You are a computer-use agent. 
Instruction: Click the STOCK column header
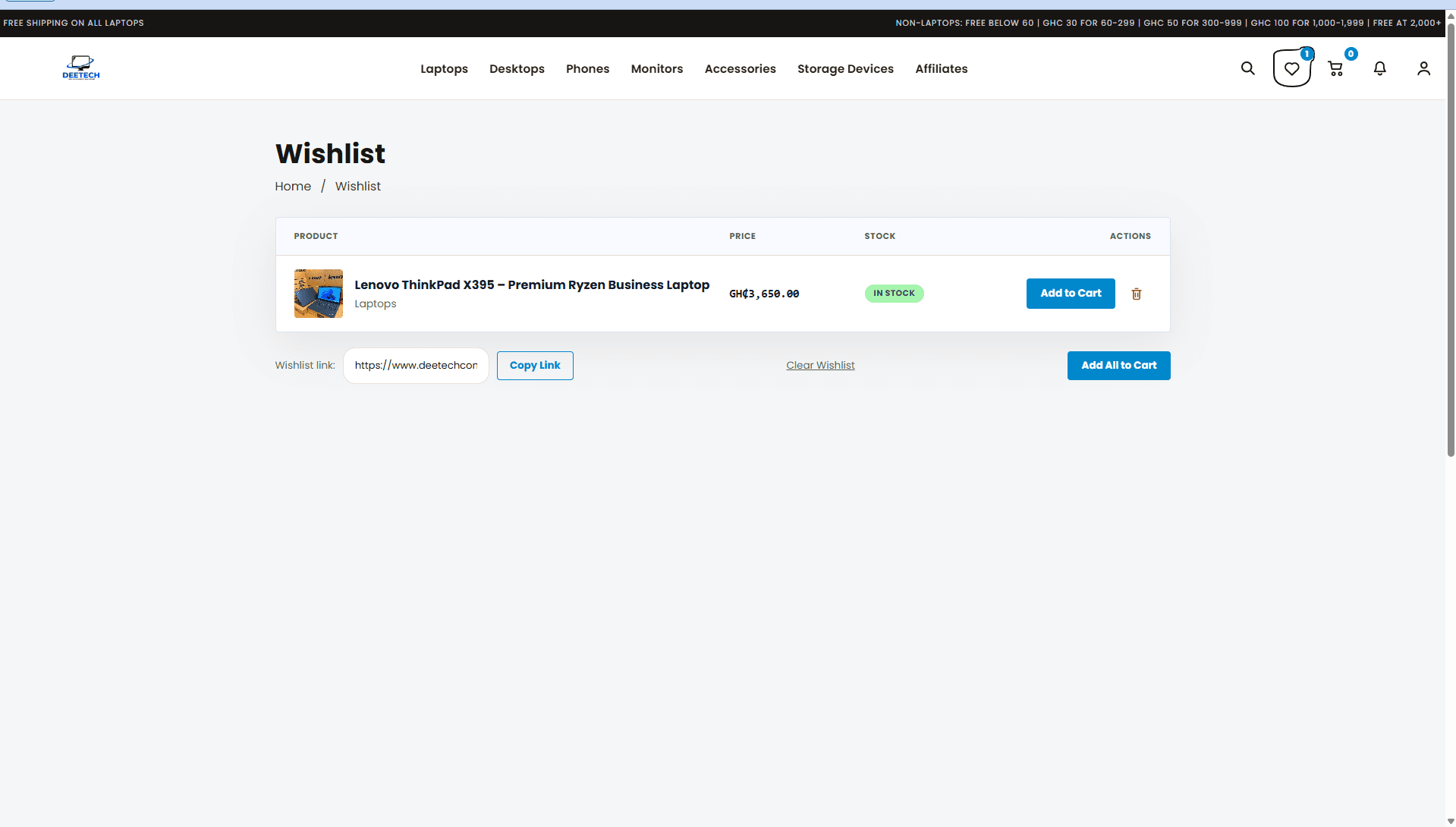tap(880, 236)
